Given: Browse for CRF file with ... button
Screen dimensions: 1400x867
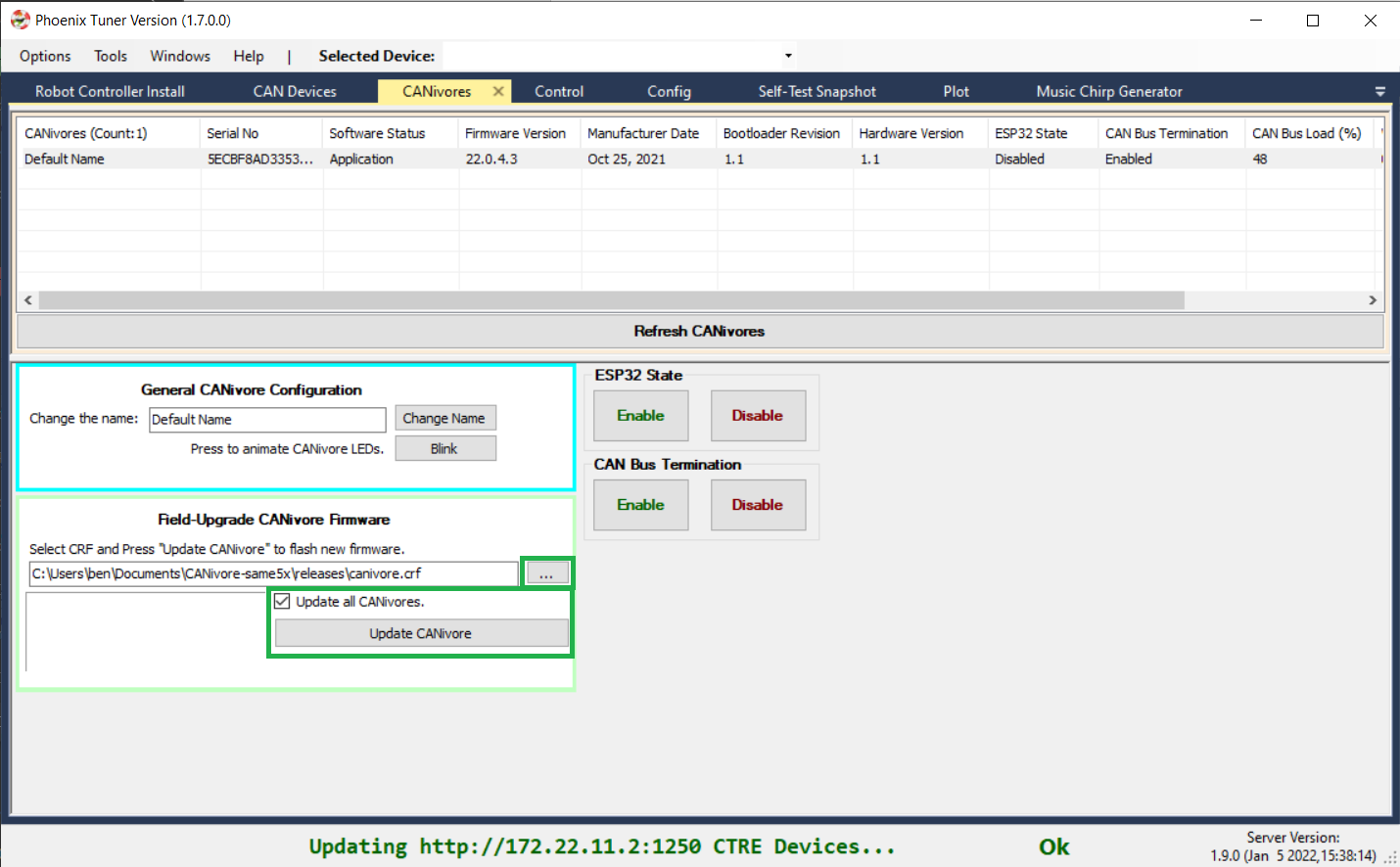Looking at the screenshot, I should (x=547, y=573).
